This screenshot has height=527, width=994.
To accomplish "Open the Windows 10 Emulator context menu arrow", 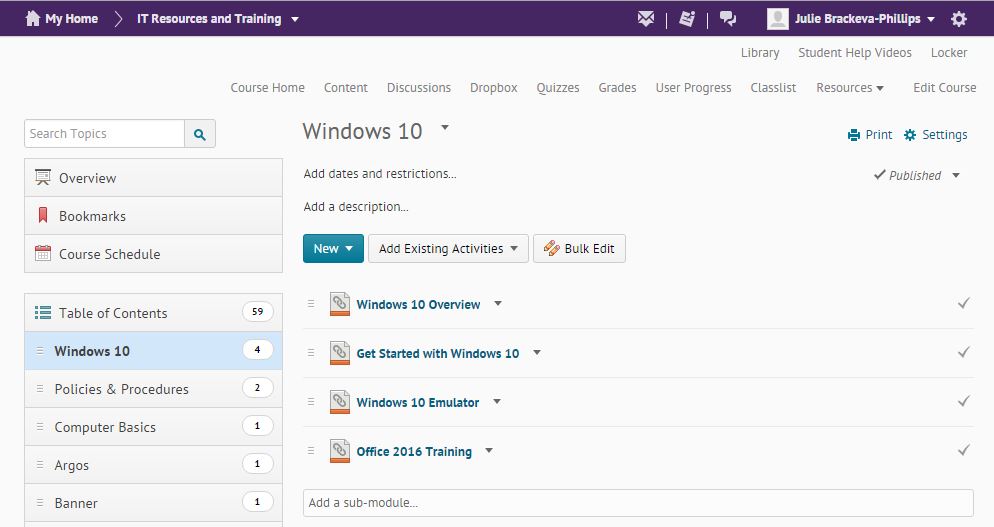I will [x=497, y=401].
